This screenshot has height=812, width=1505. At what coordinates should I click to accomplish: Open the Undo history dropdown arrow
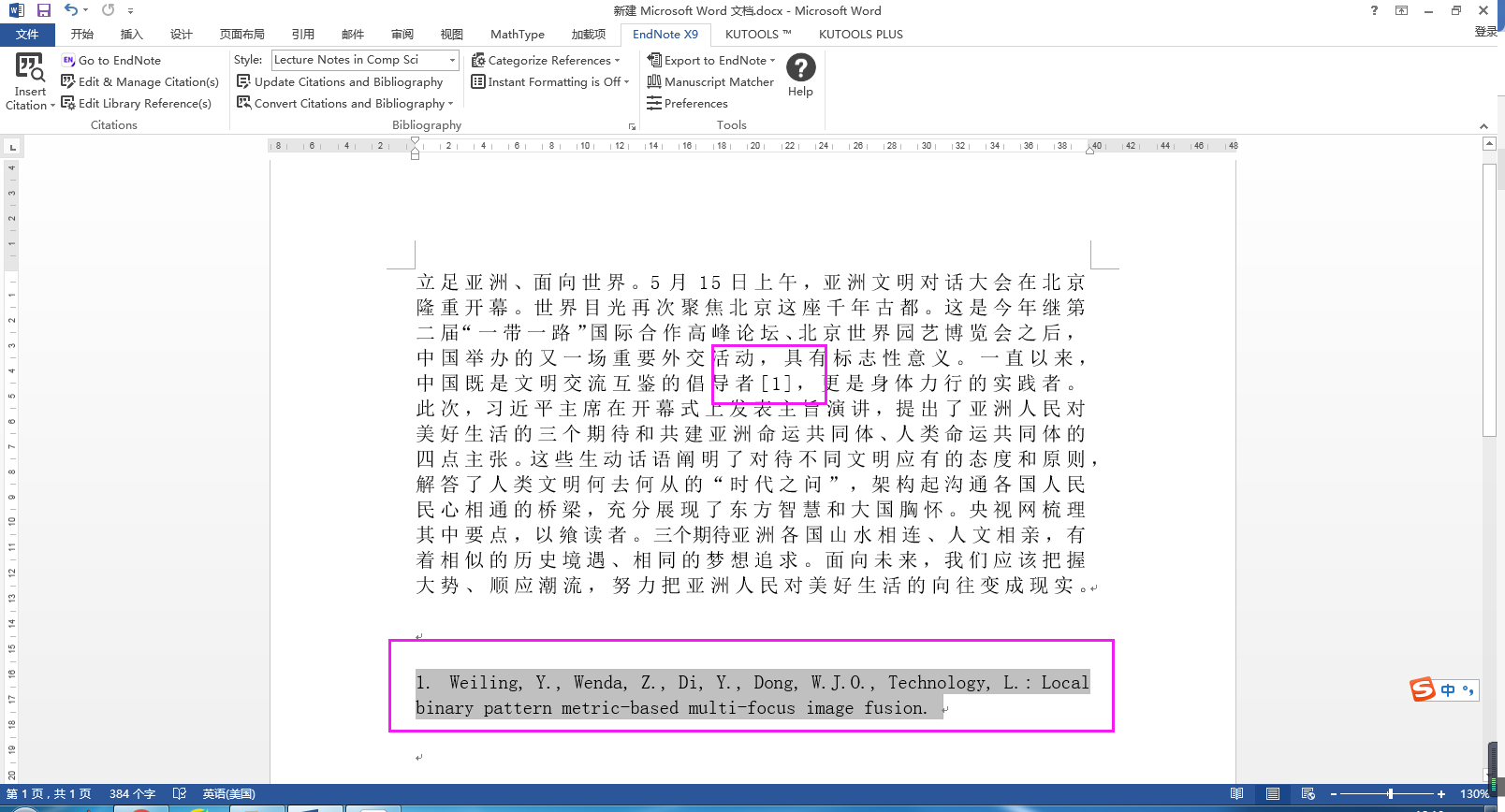pyautogui.click(x=85, y=10)
